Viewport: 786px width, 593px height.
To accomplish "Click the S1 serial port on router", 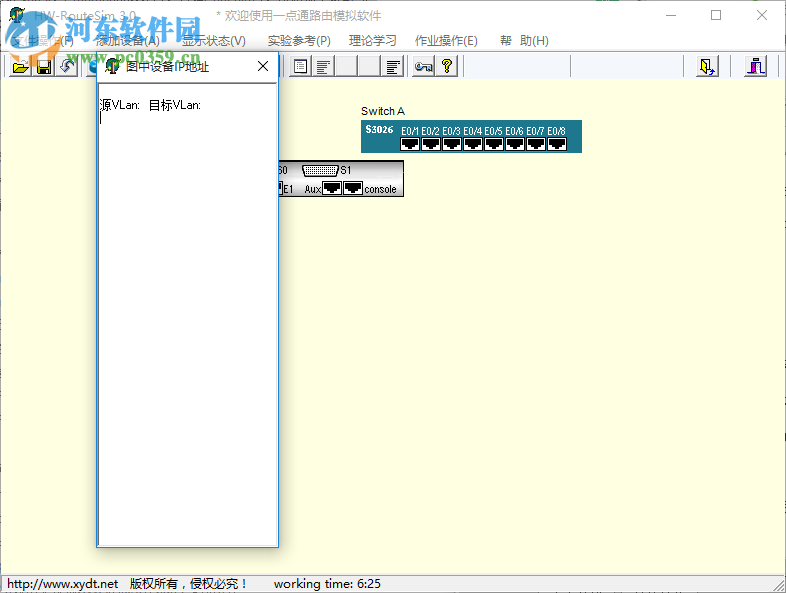I will 320,170.
